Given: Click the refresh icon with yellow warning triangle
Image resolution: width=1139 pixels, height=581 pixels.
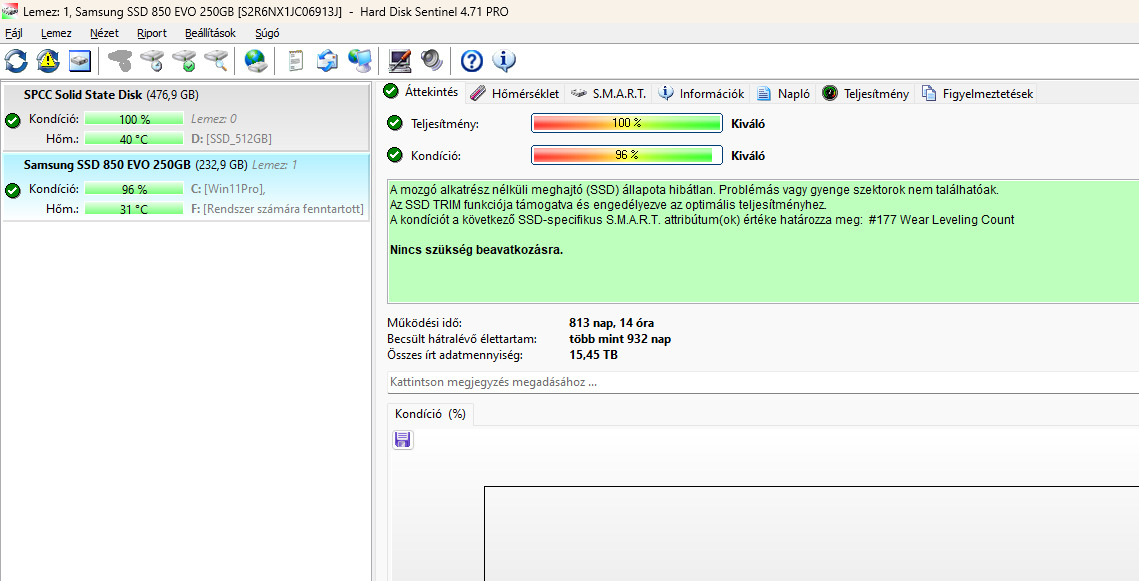Looking at the screenshot, I should click(x=48, y=61).
